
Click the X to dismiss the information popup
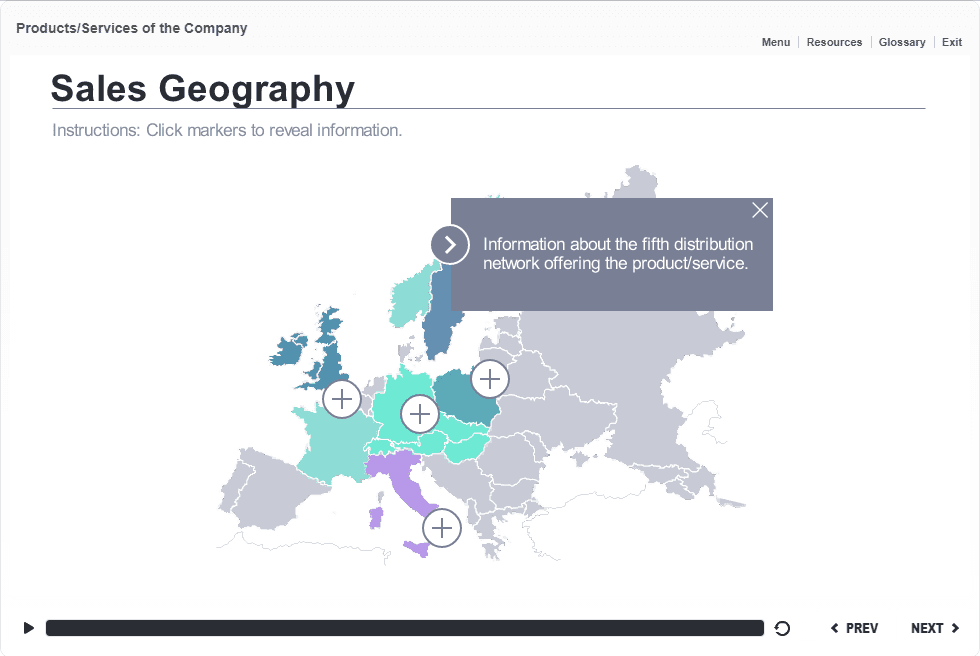[760, 210]
